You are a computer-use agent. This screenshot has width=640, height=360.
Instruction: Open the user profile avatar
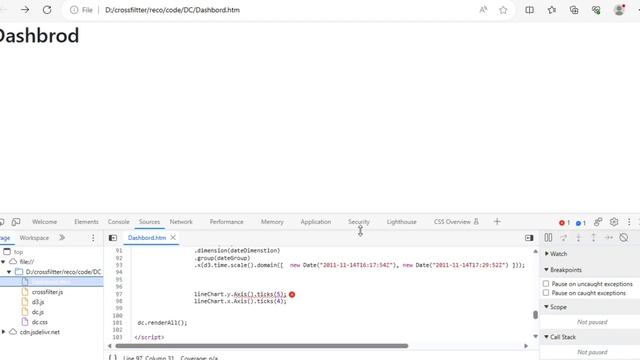[x=619, y=10]
